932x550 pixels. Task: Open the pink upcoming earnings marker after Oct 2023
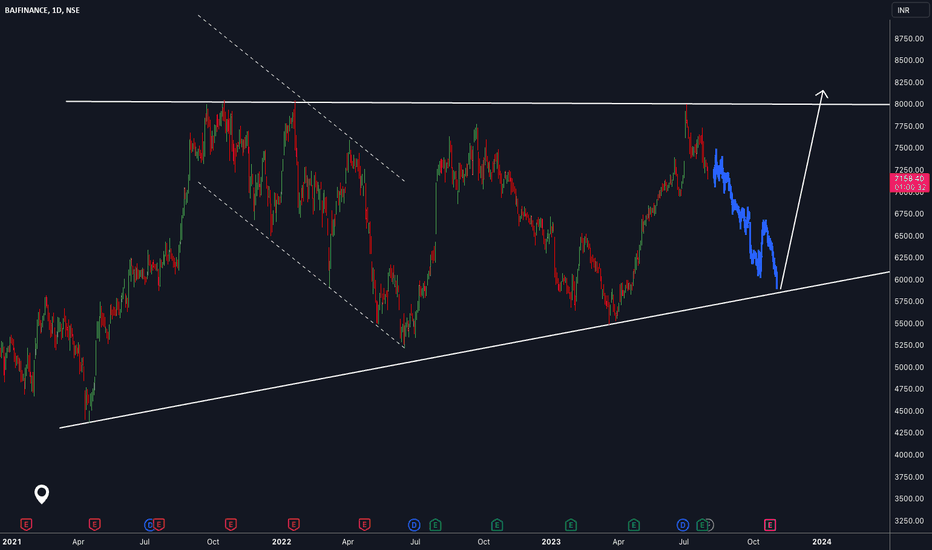[x=770, y=525]
